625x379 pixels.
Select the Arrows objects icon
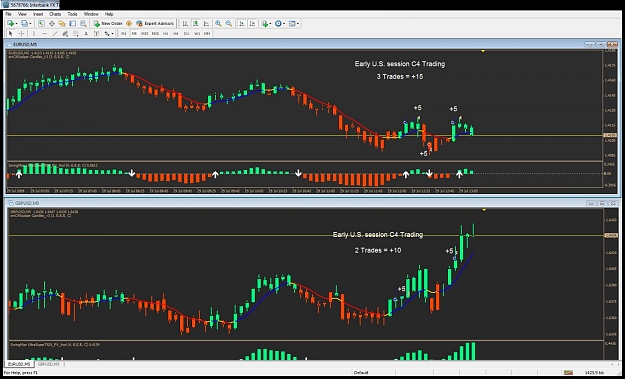pos(107,34)
